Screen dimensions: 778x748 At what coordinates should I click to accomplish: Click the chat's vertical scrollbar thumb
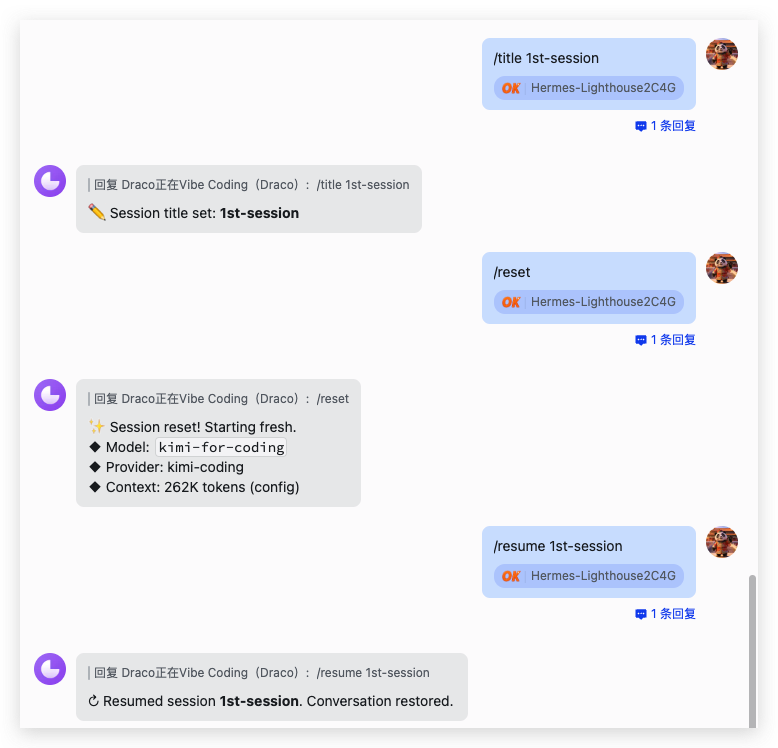[751, 650]
